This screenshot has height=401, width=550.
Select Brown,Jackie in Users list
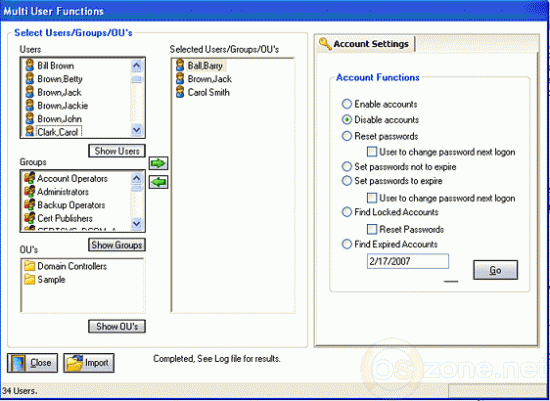click(63, 106)
